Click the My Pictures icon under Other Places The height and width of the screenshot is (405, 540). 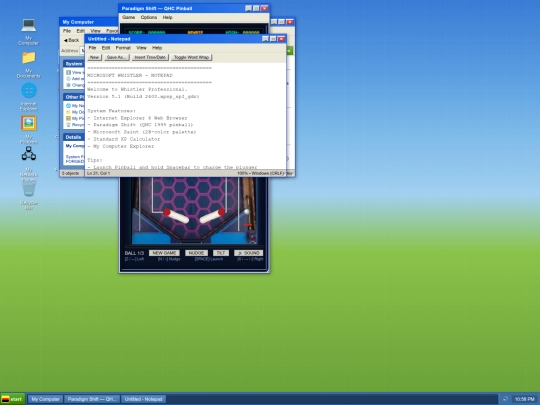[69, 118]
